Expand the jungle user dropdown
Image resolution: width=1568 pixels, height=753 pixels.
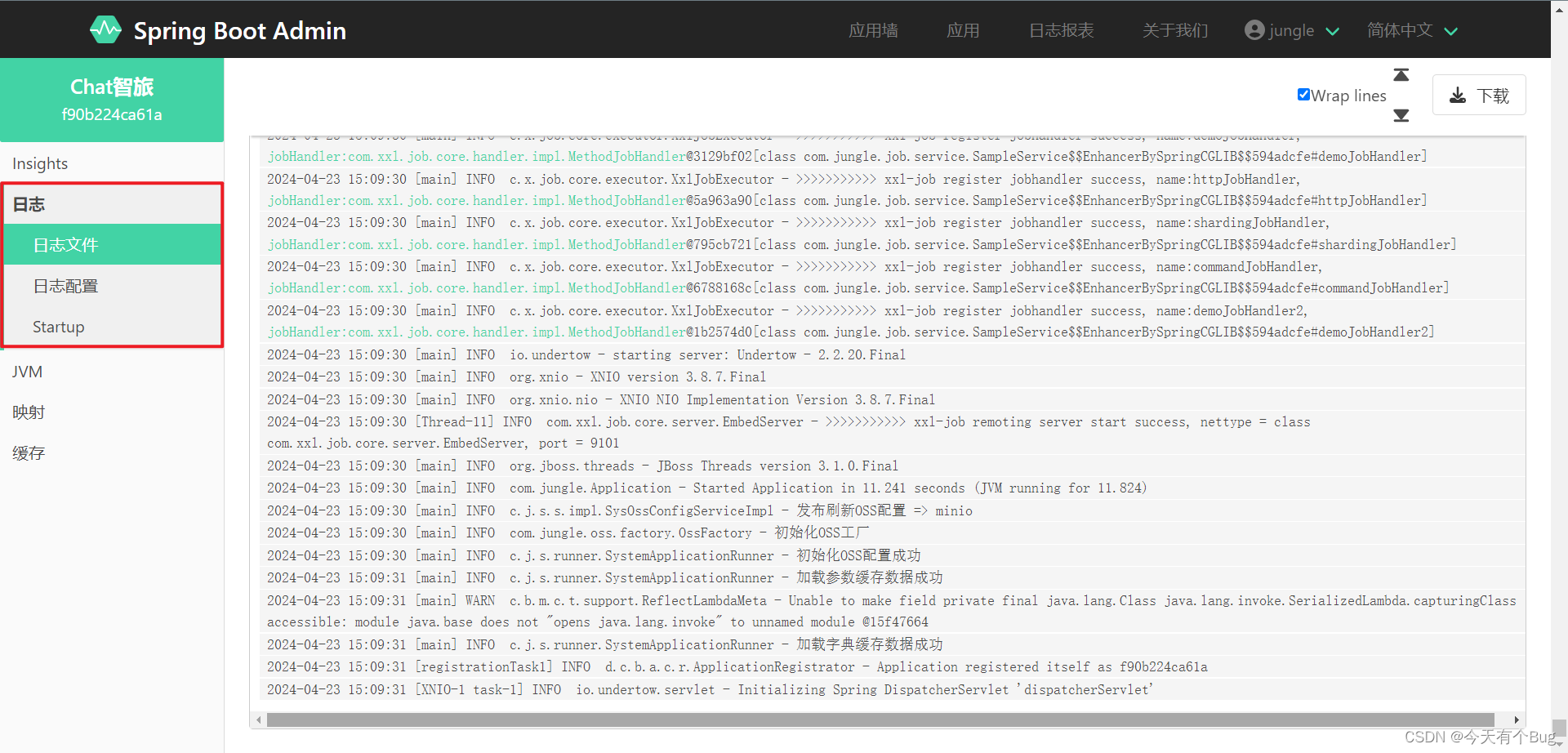coord(1334,31)
